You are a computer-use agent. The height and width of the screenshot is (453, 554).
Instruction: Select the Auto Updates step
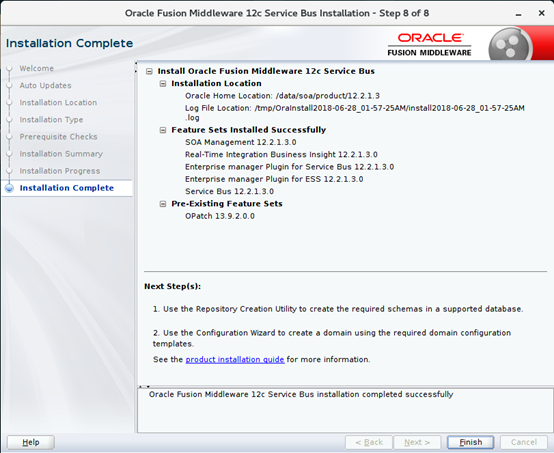(x=45, y=86)
